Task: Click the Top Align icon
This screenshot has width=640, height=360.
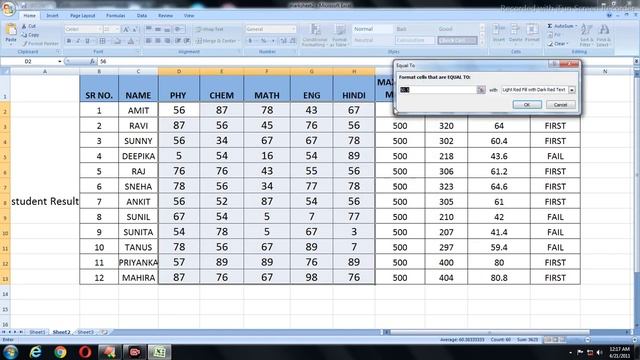Action: pyautogui.click(x=149, y=29)
